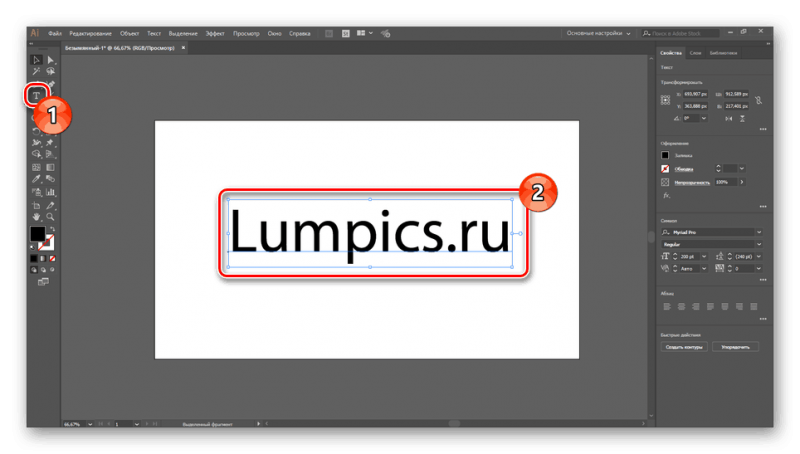Image resolution: width=800 pixels, height=454 pixels.
Task: Select the Artboard tool
Action: coord(36,206)
